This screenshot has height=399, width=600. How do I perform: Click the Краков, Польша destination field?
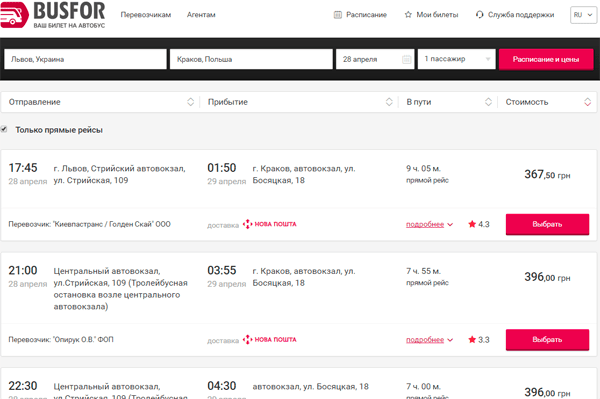coord(251,59)
